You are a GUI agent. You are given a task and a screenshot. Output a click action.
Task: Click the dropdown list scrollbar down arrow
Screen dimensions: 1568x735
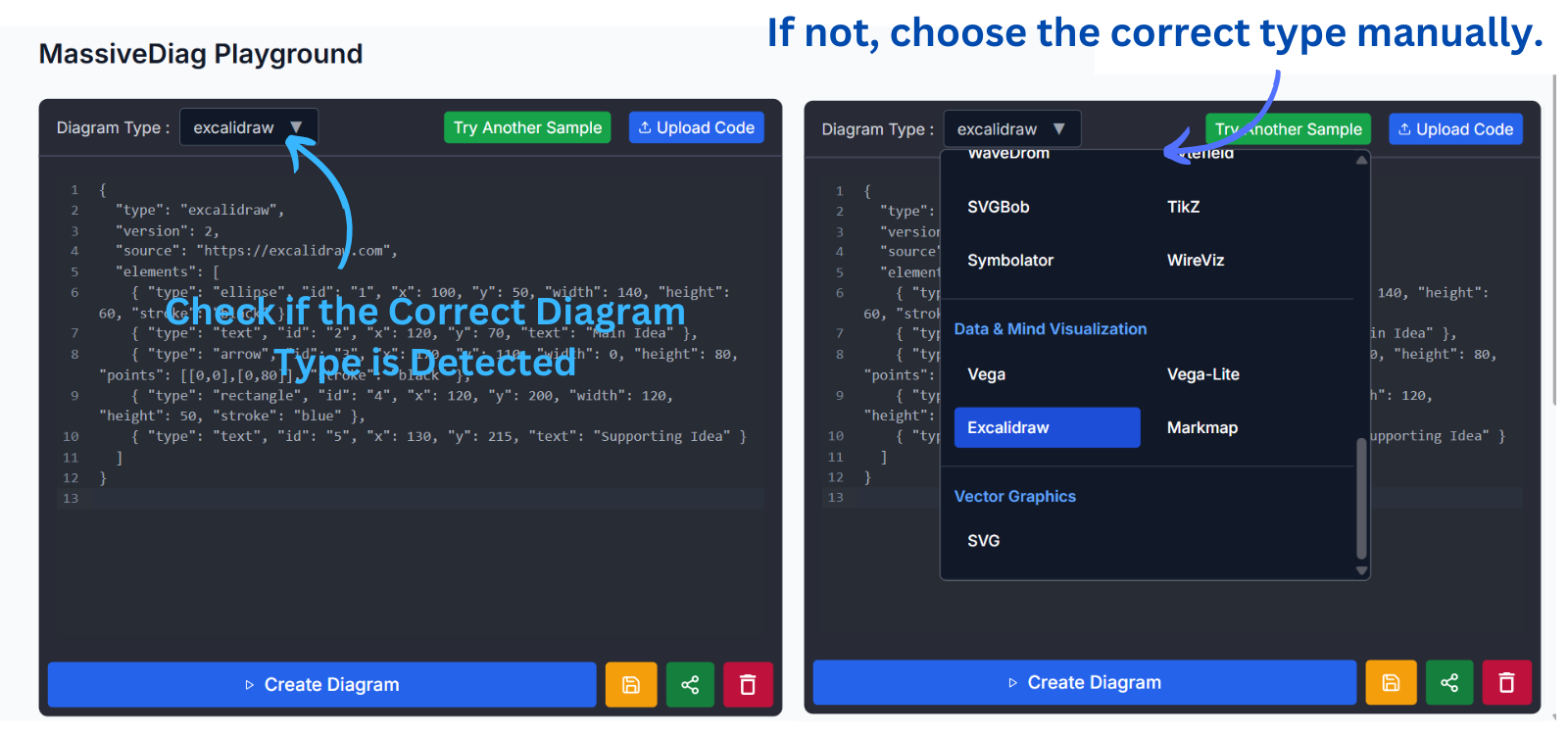1361,570
